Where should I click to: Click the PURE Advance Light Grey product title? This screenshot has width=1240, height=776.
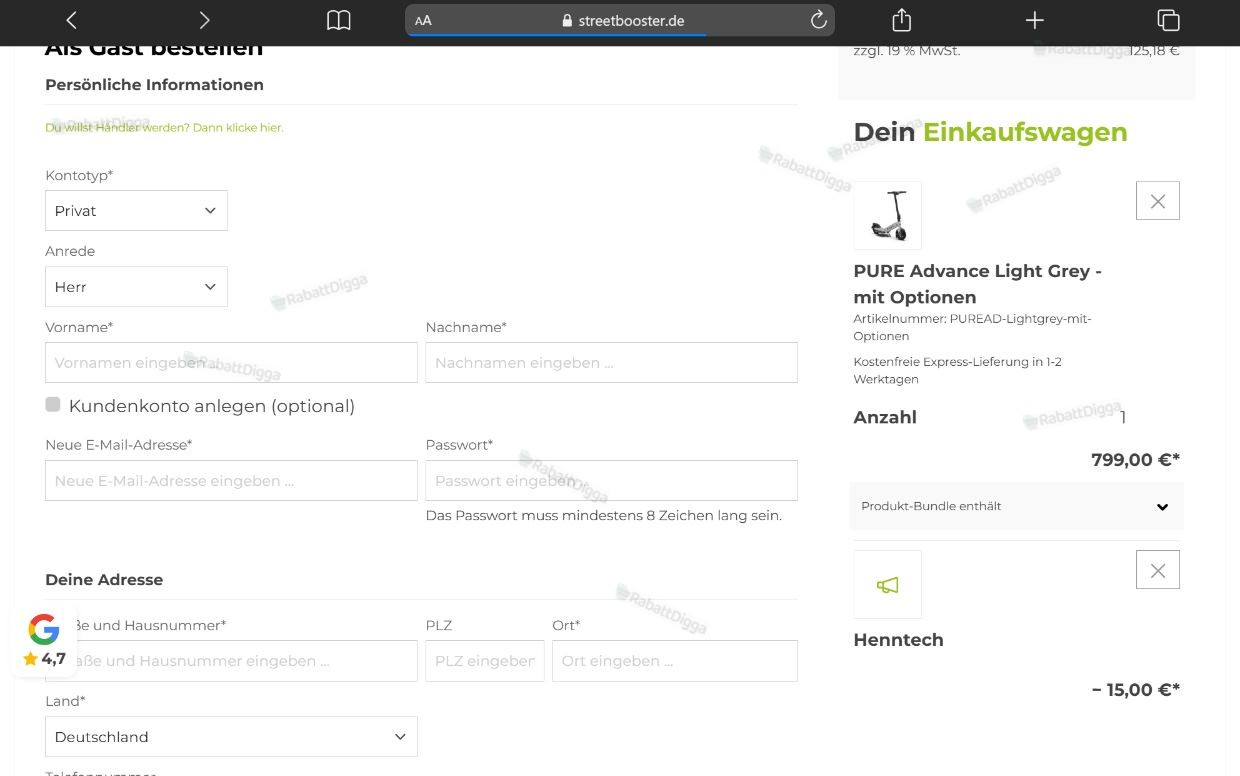(977, 284)
